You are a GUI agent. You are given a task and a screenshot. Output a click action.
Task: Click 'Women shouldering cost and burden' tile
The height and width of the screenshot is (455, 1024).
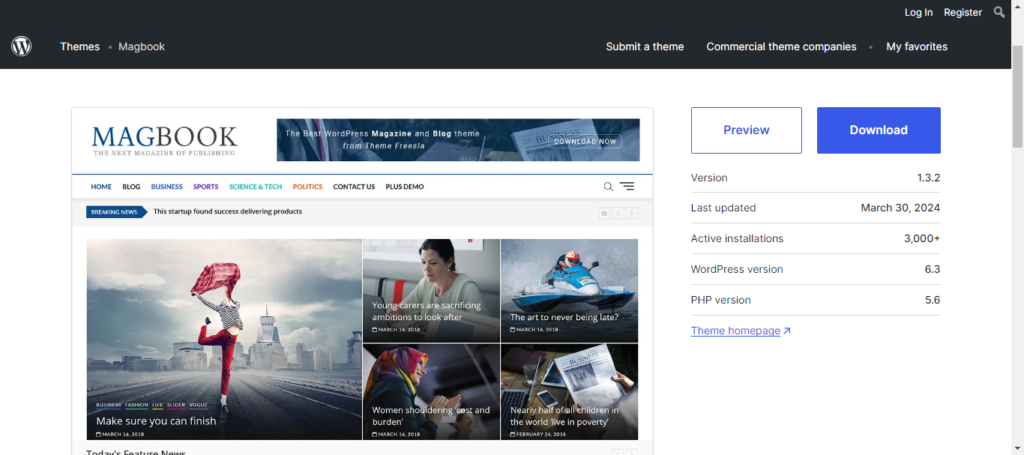point(432,392)
